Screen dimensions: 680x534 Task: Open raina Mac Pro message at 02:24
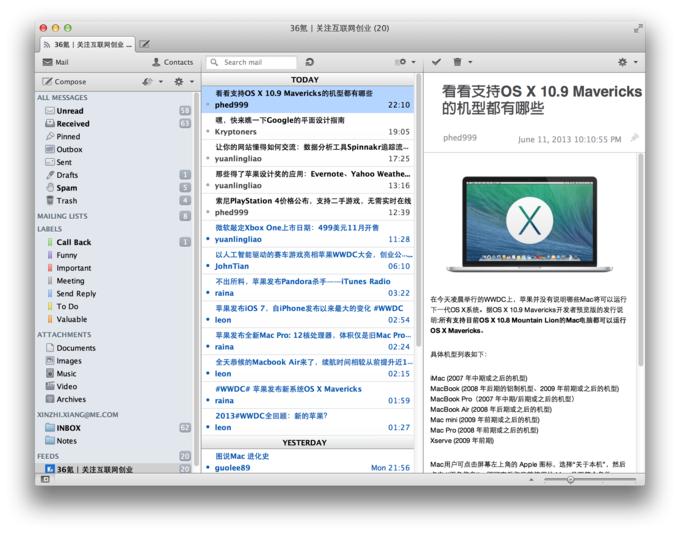point(308,341)
